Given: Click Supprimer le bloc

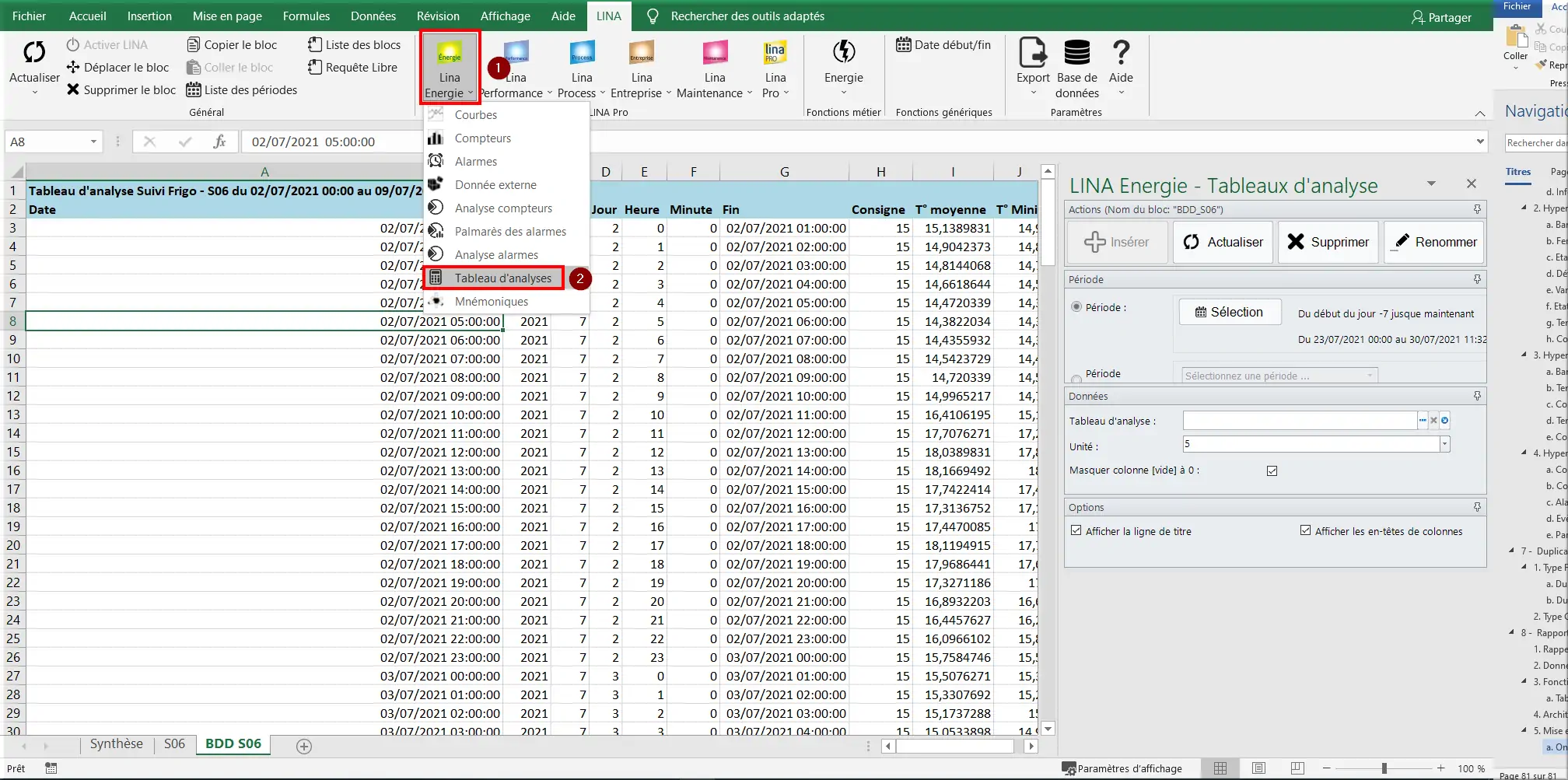Looking at the screenshot, I should (x=121, y=90).
